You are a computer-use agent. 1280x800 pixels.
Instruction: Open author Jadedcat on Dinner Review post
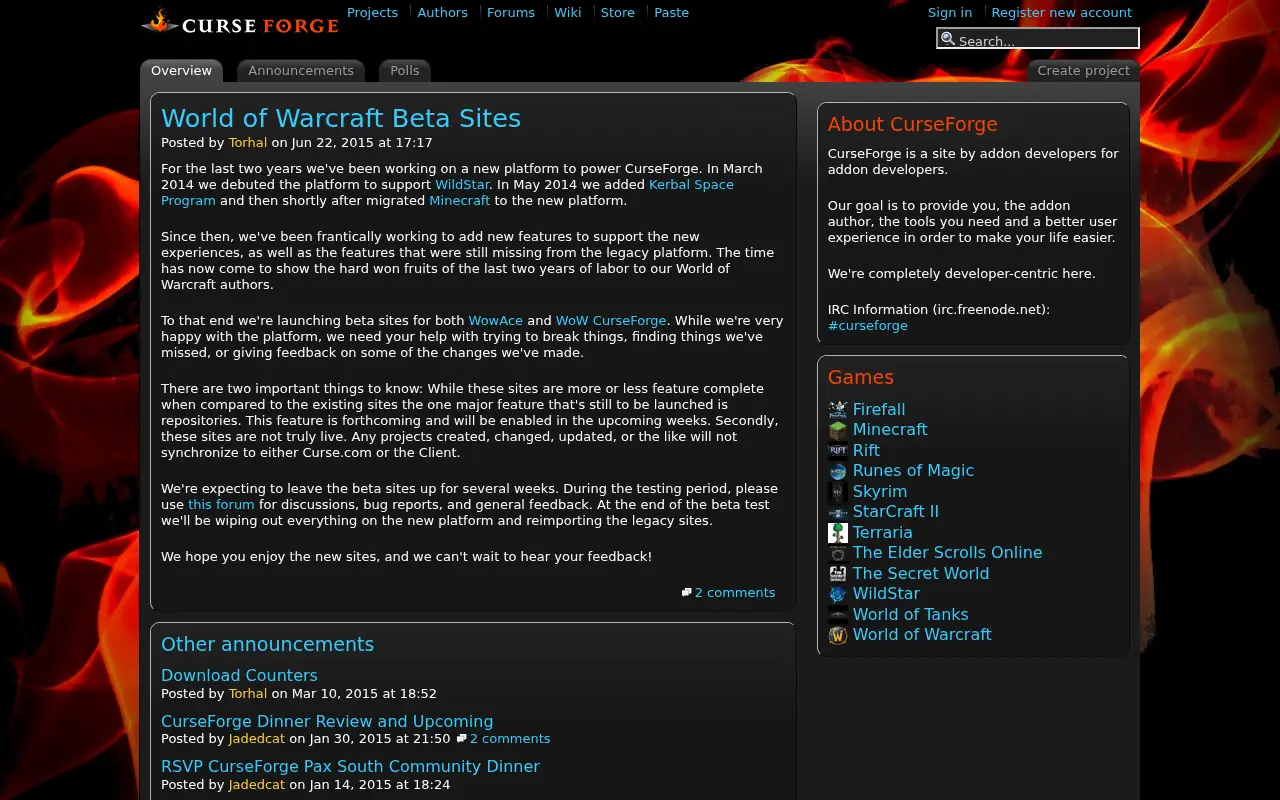[257, 739]
